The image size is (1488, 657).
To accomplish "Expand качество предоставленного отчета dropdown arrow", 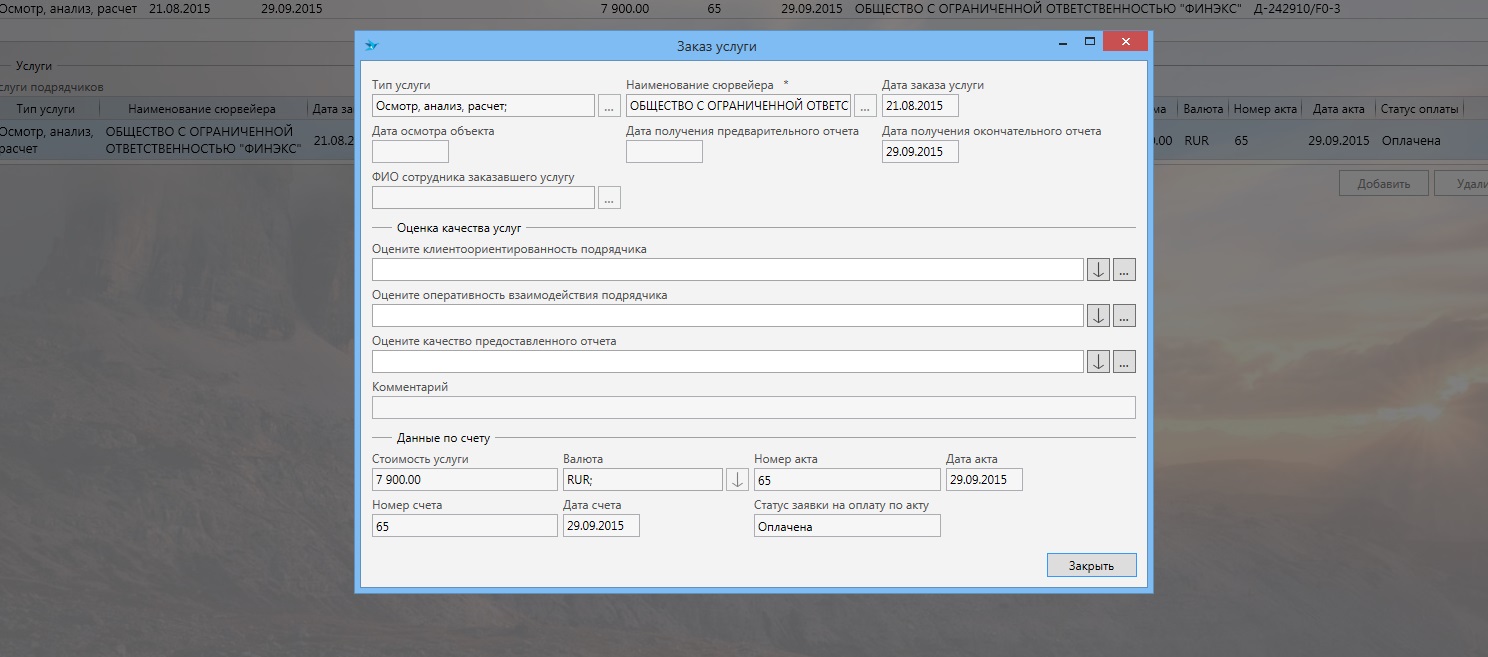I will pyautogui.click(x=1098, y=361).
